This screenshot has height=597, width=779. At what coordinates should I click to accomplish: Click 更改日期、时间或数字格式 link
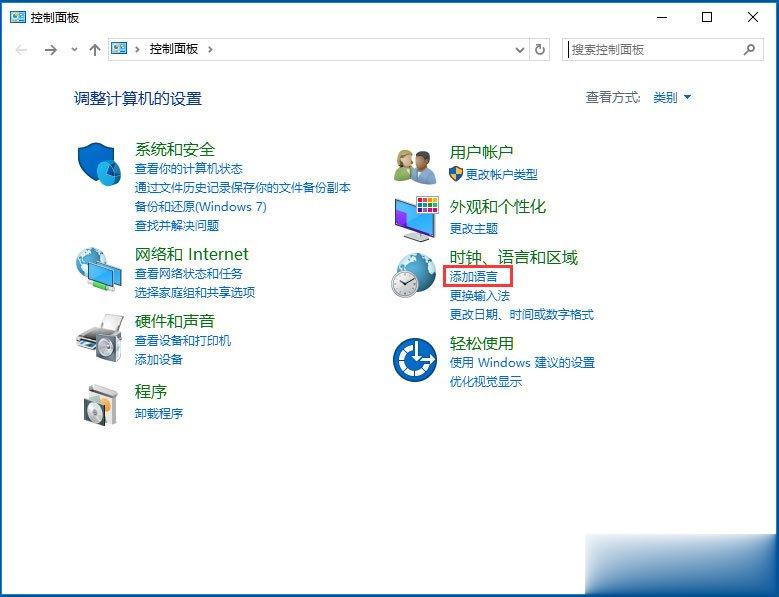(x=522, y=314)
